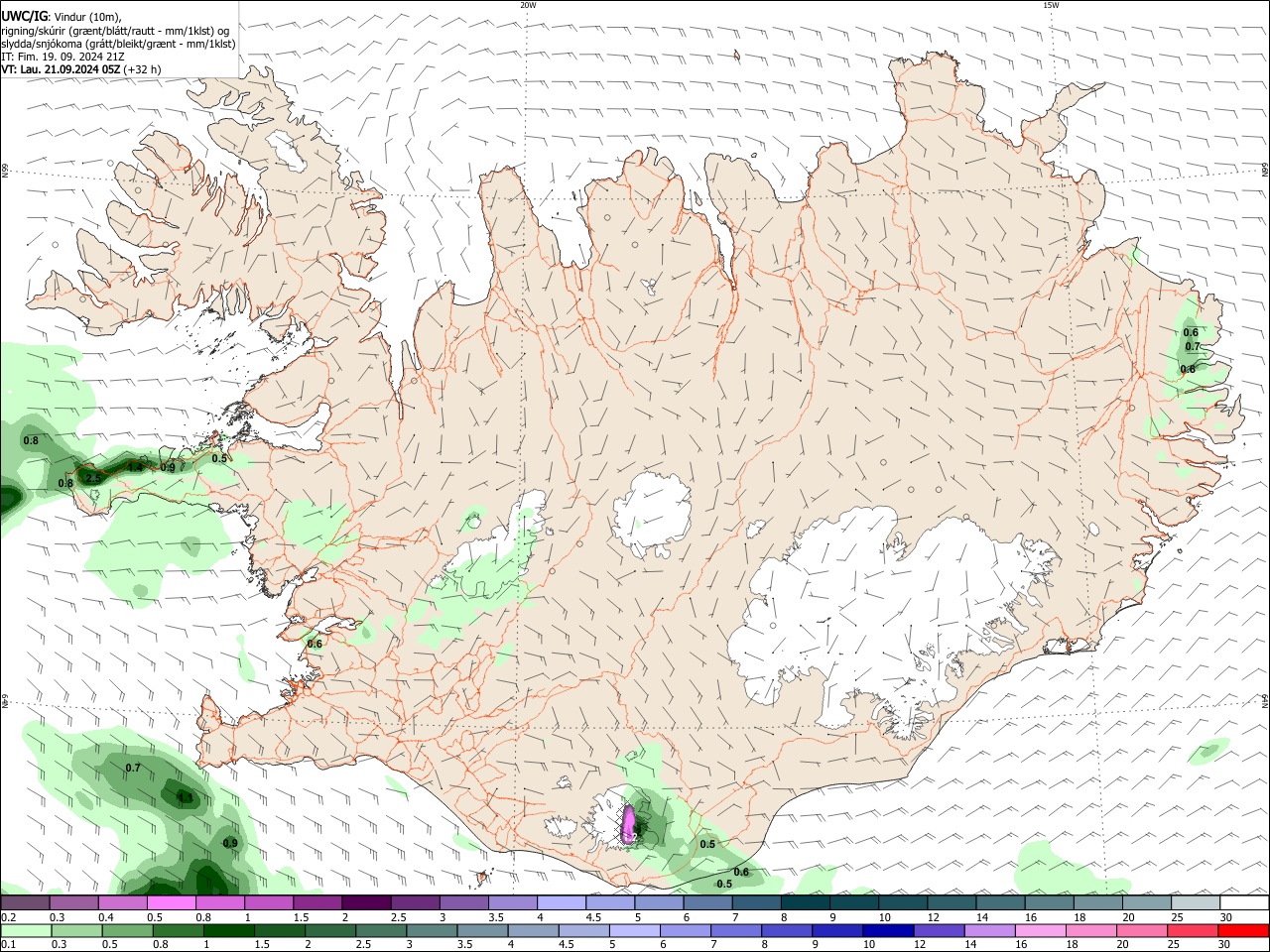Screen dimensions: 1270x952
Task: Pick the darkest purple upper-scale swatch at 2
Action: (x=366, y=903)
